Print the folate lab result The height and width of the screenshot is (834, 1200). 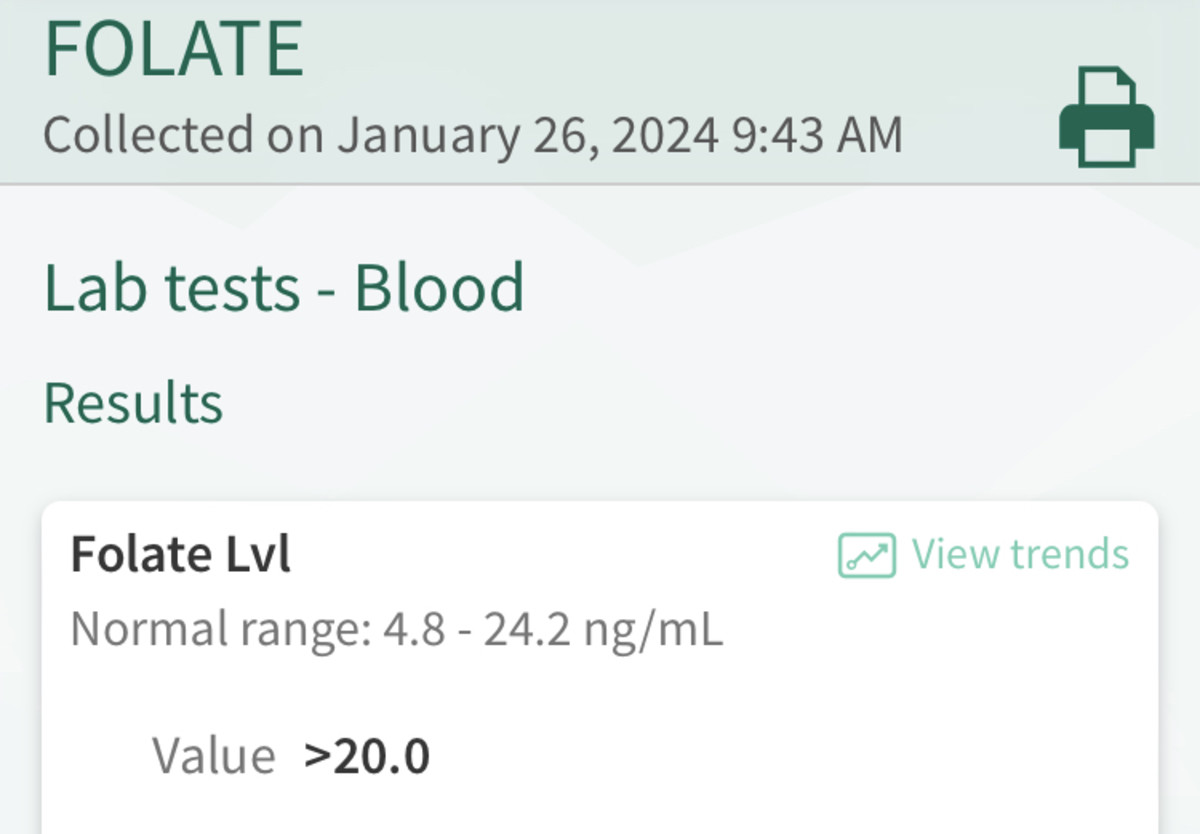pyautogui.click(x=1106, y=116)
